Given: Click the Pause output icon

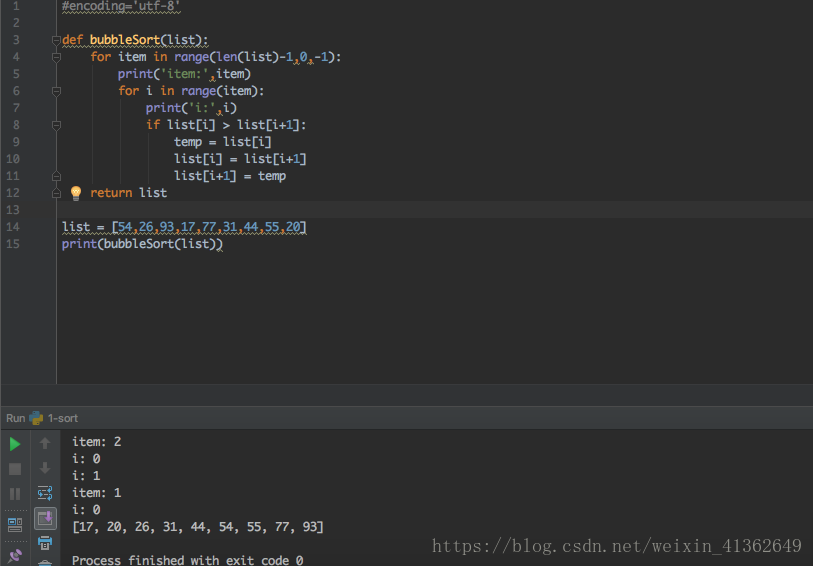Looking at the screenshot, I should click(x=15, y=494).
